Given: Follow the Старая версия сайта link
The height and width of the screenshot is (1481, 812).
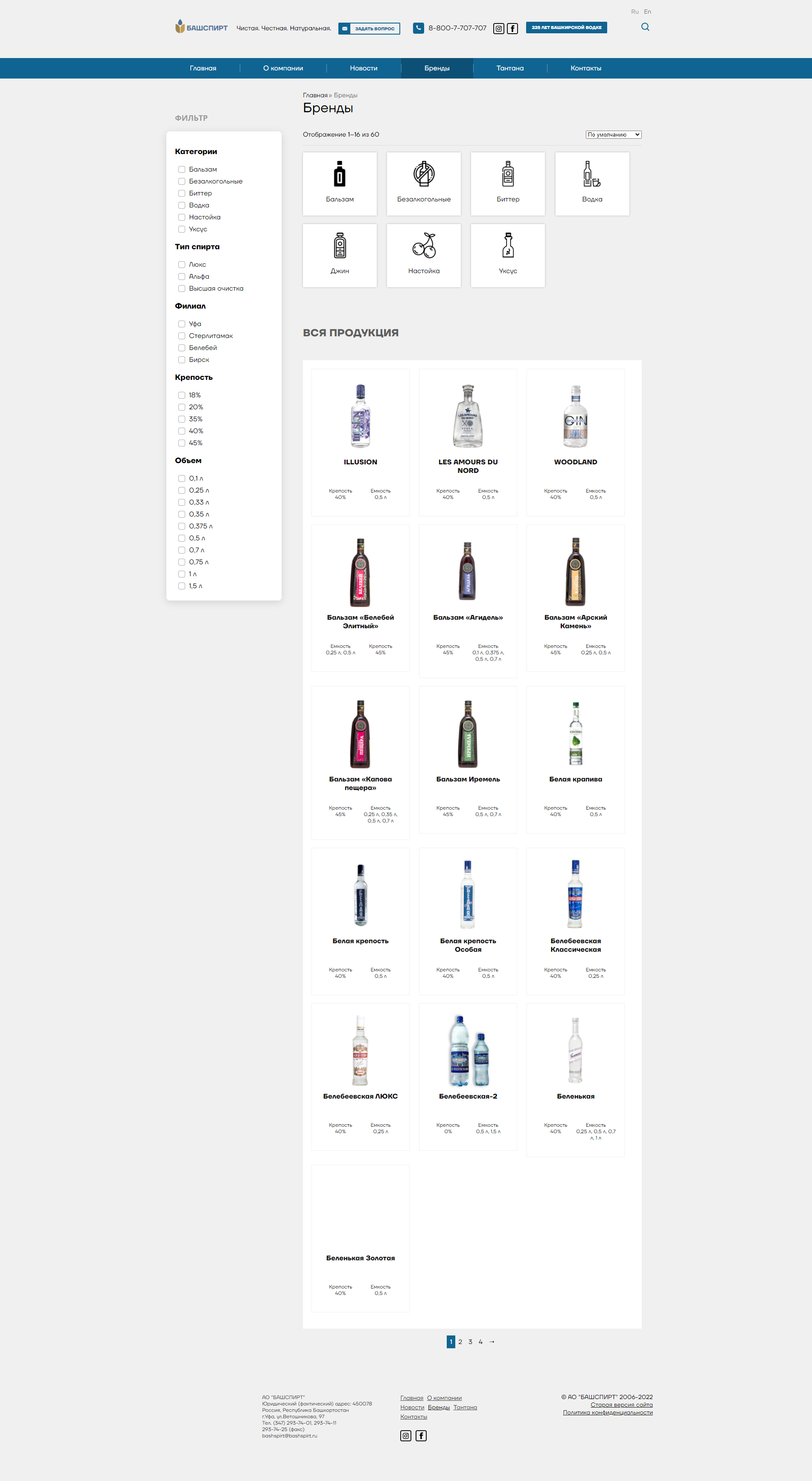Looking at the screenshot, I should coord(621,1405).
